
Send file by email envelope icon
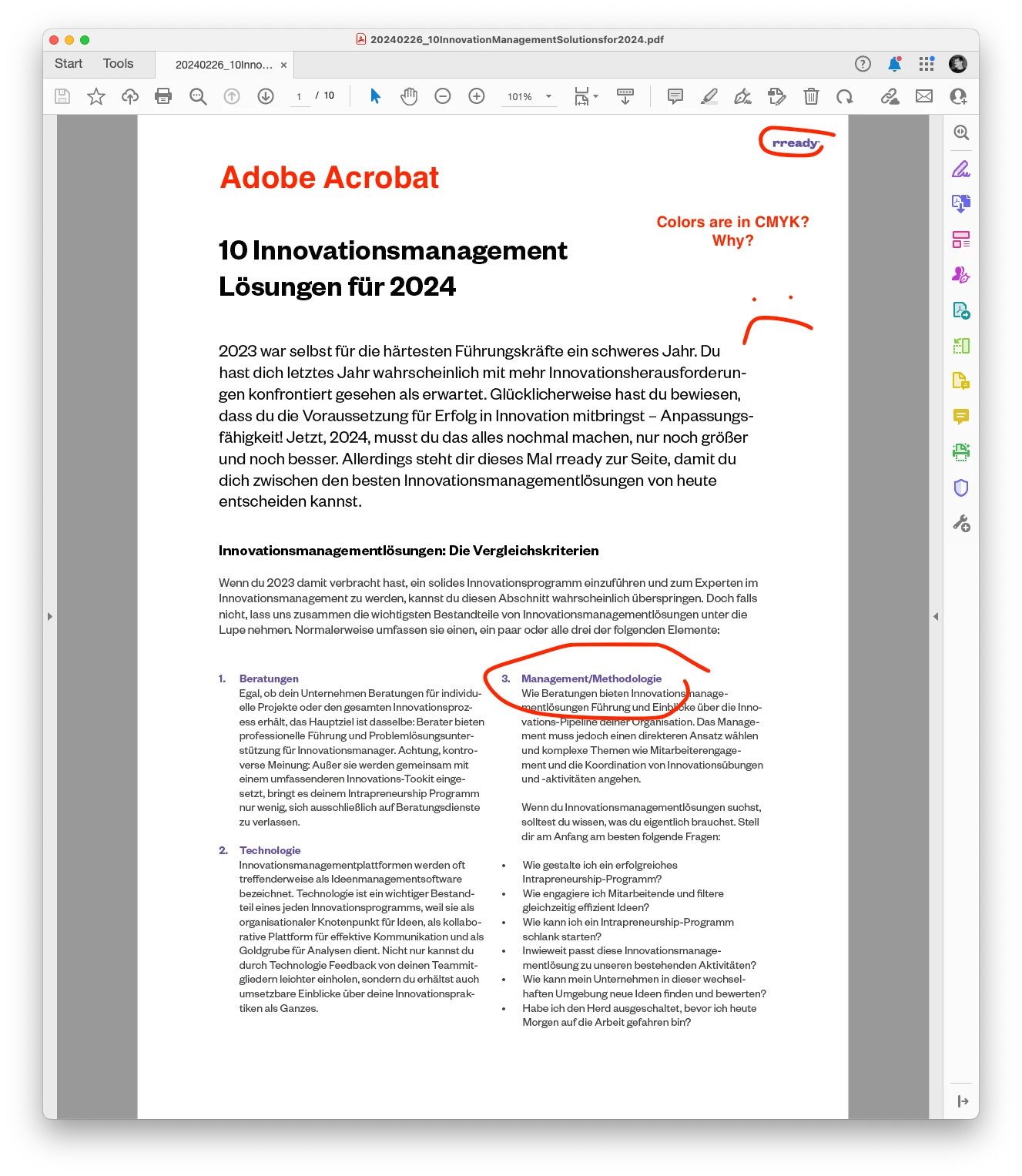click(x=924, y=96)
